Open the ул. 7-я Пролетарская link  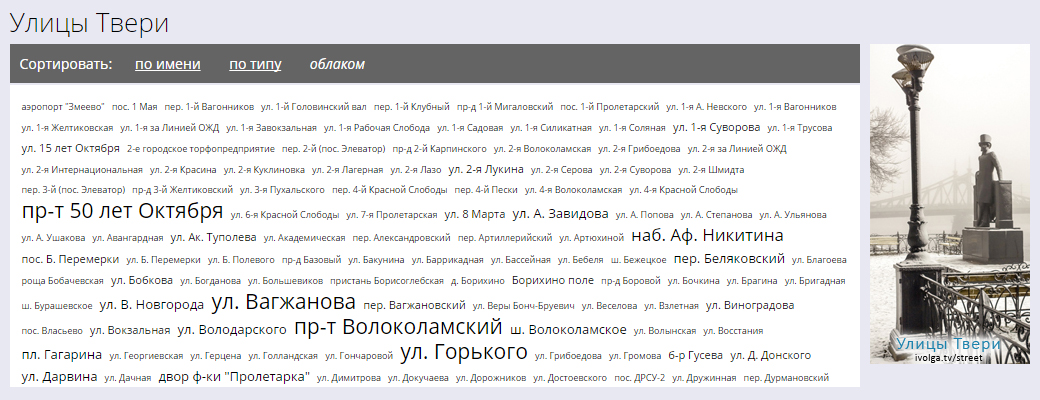tap(392, 215)
